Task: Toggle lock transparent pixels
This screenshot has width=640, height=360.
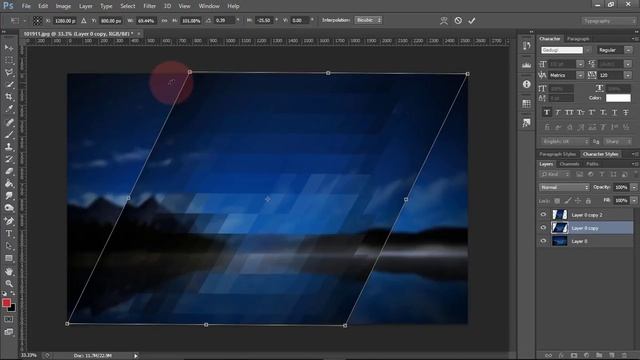Action: pyautogui.click(x=557, y=200)
